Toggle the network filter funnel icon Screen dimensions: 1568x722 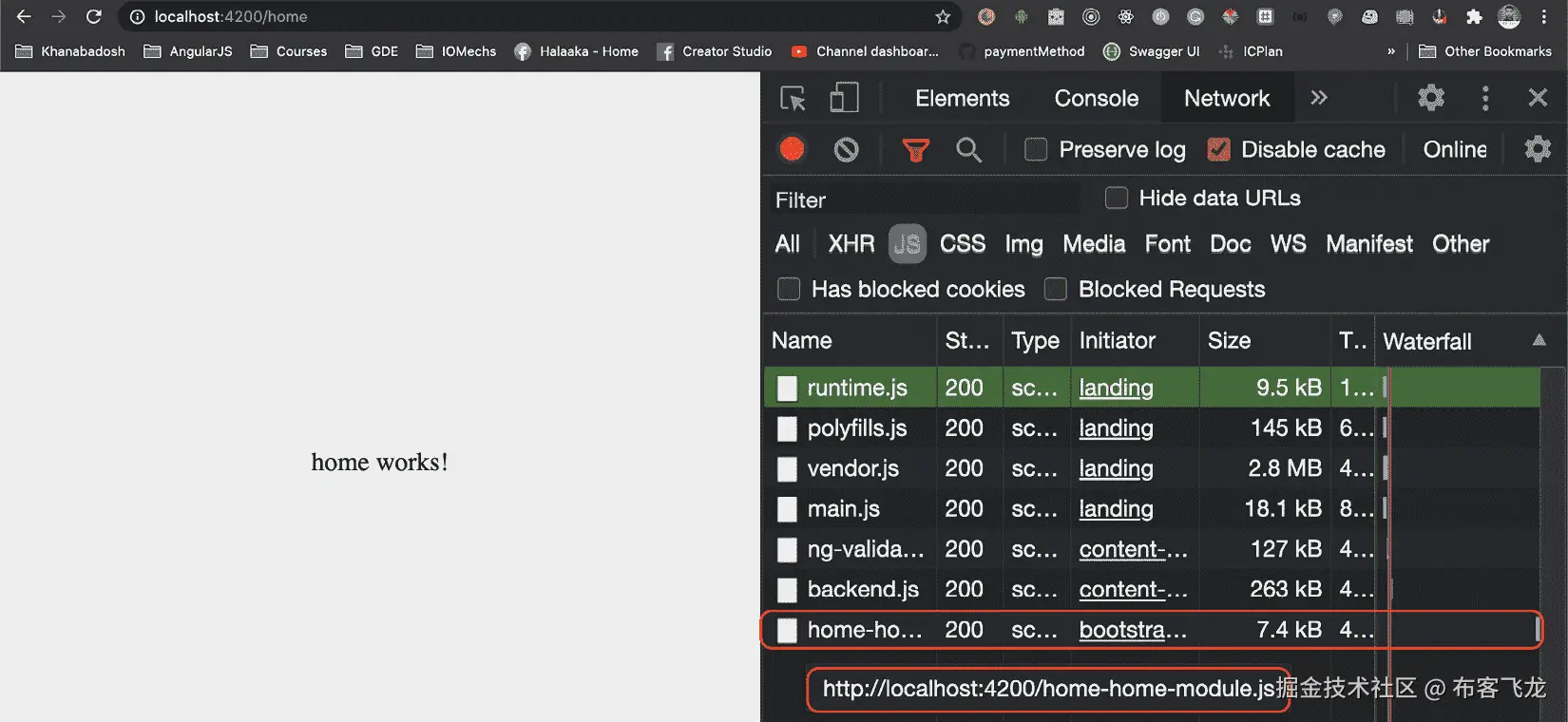(915, 150)
